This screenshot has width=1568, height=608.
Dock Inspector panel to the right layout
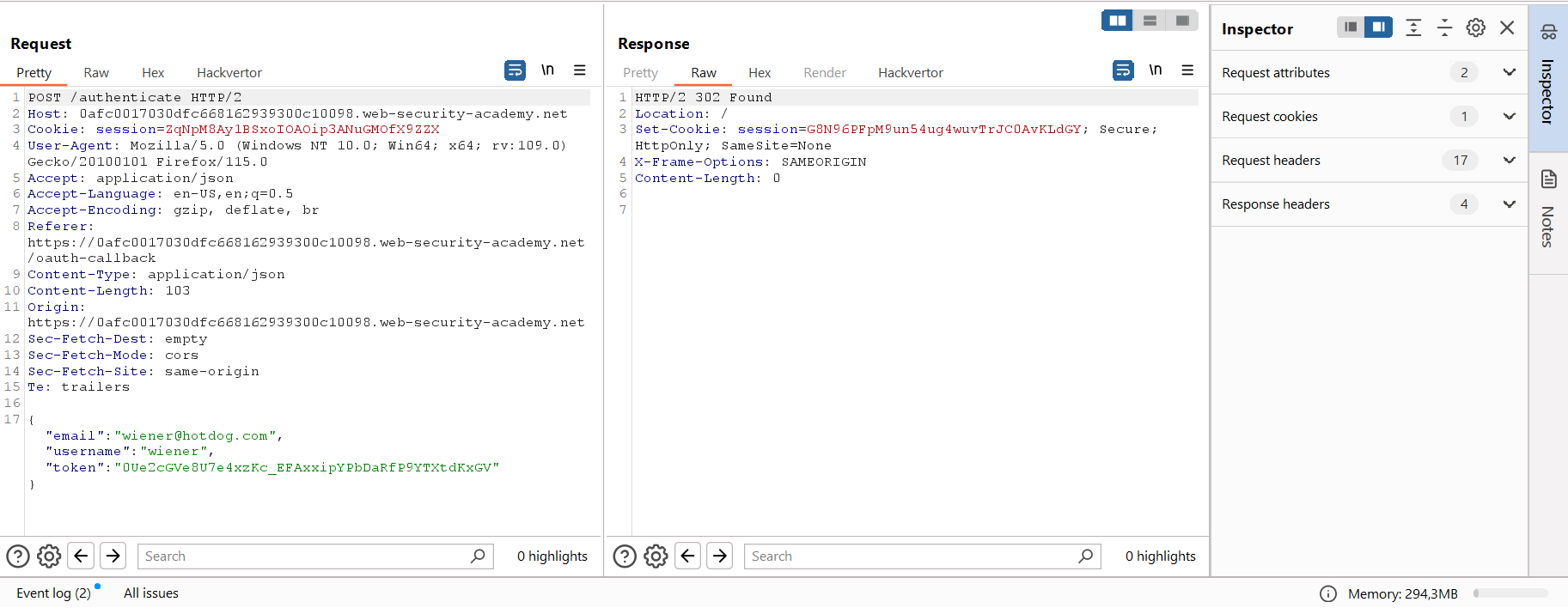click(1378, 27)
